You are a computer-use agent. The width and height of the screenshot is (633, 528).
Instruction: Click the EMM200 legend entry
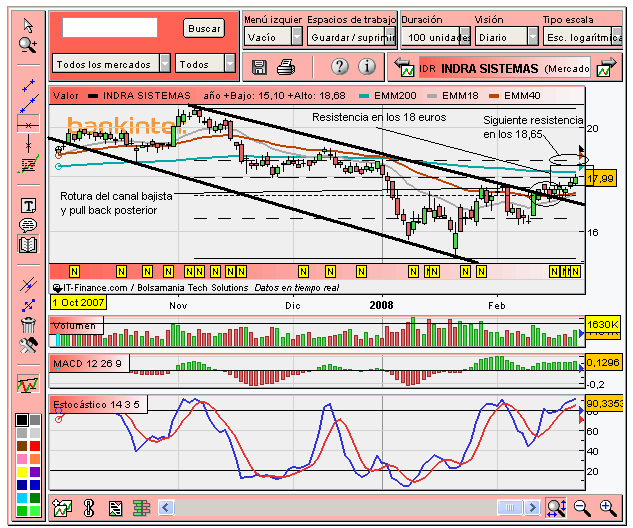point(388,96)
